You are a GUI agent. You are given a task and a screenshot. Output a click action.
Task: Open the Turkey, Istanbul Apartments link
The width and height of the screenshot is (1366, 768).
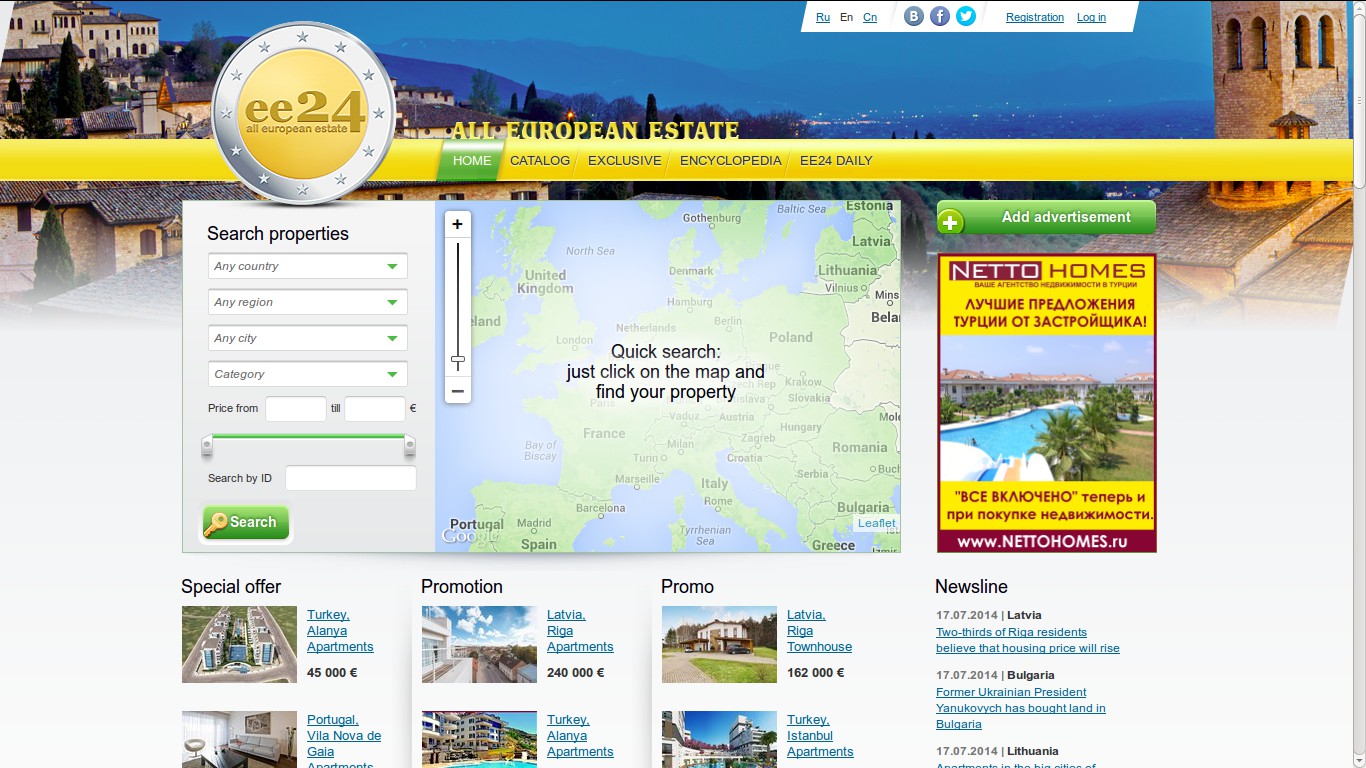[x=820, y=736]
